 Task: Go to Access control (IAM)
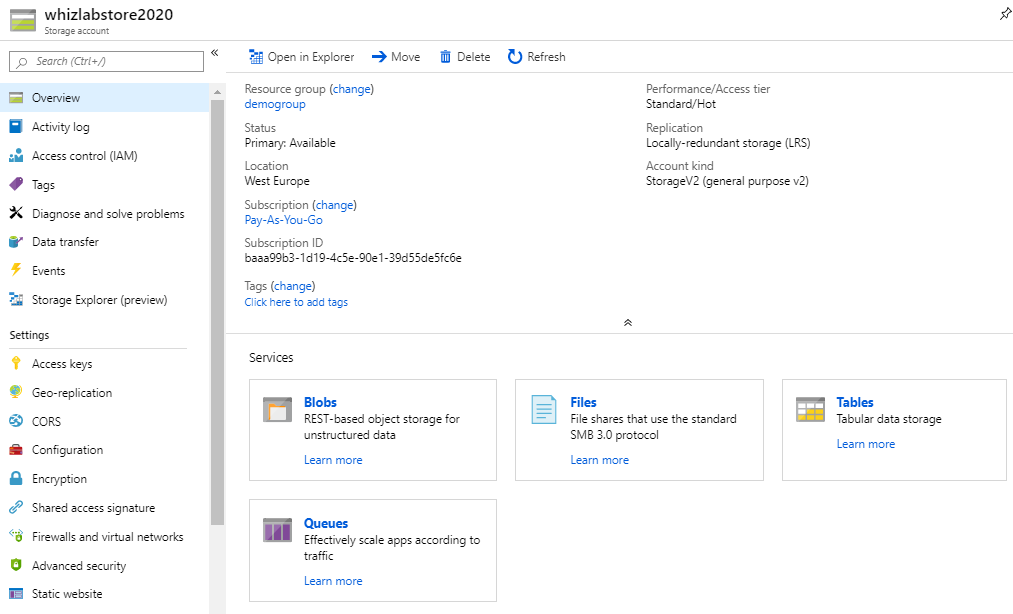coord(105,156)
